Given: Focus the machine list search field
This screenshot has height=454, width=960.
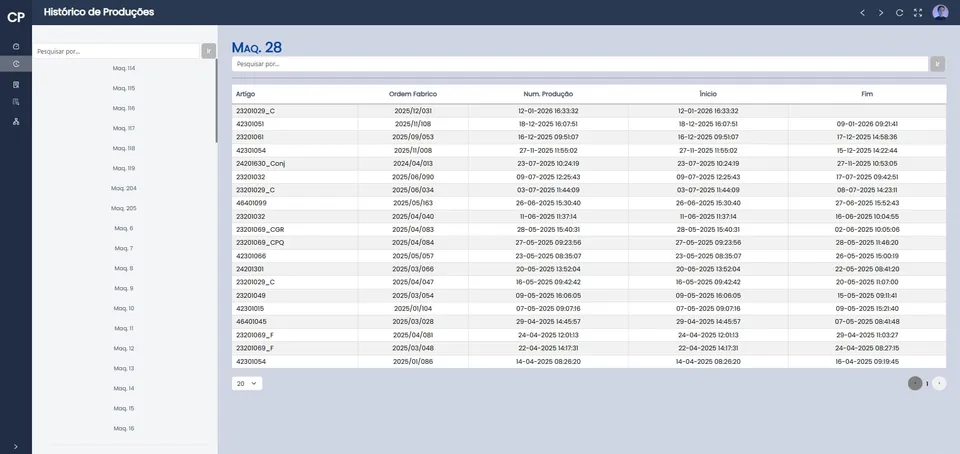Looking at the screenshot, I should coord(116,51).
